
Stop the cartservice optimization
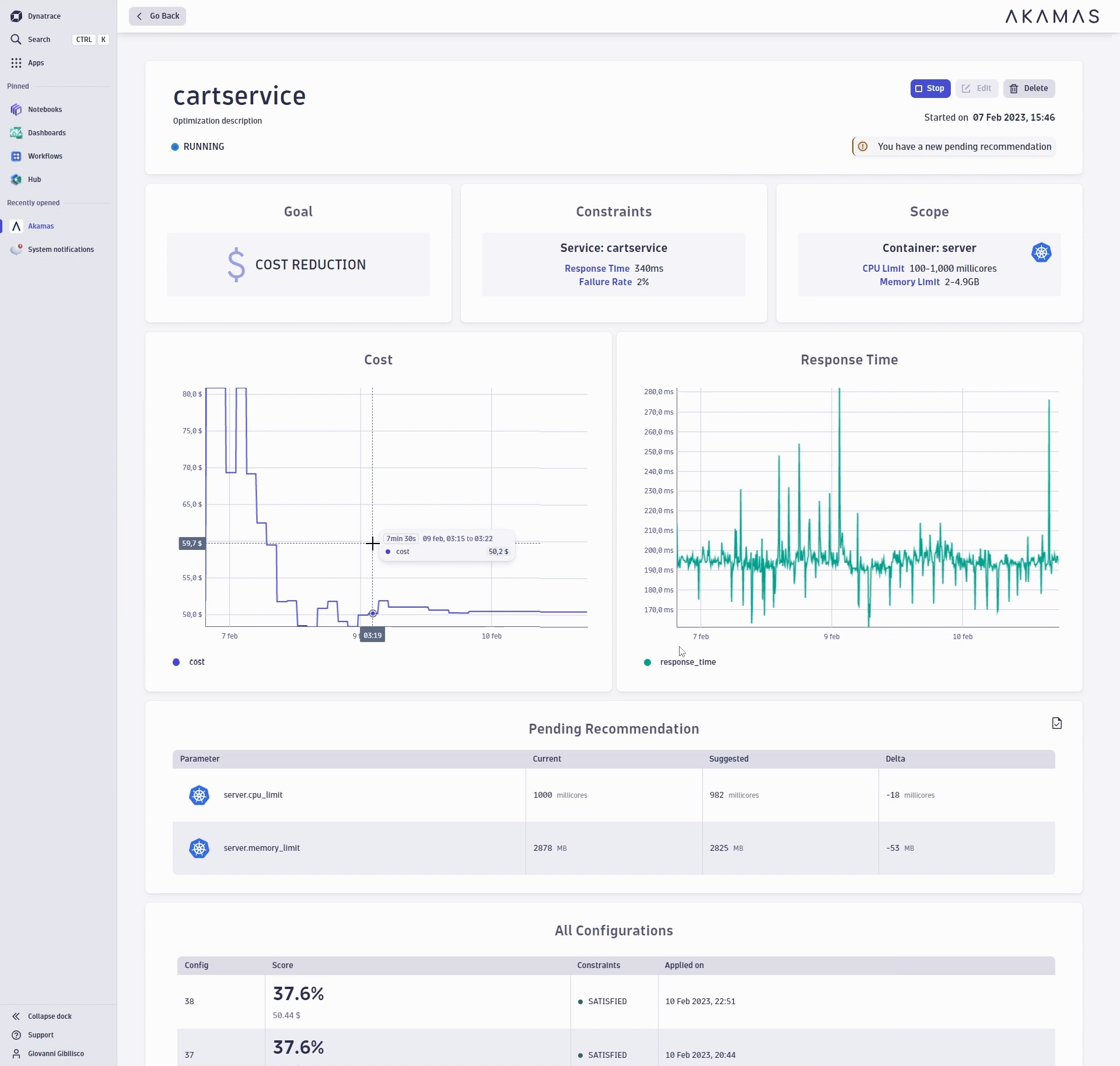930,88
